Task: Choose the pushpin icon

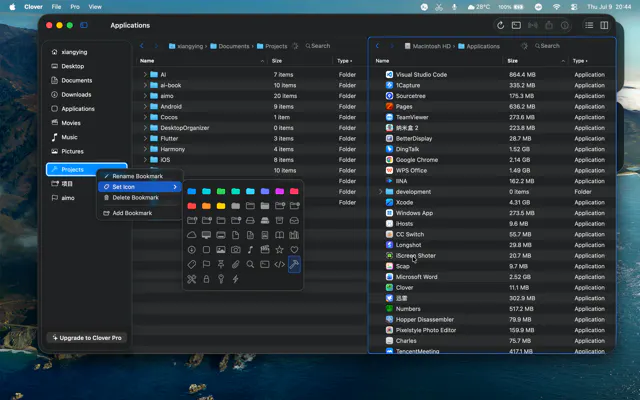Action: pyautogui.click(x=221, y=264)
